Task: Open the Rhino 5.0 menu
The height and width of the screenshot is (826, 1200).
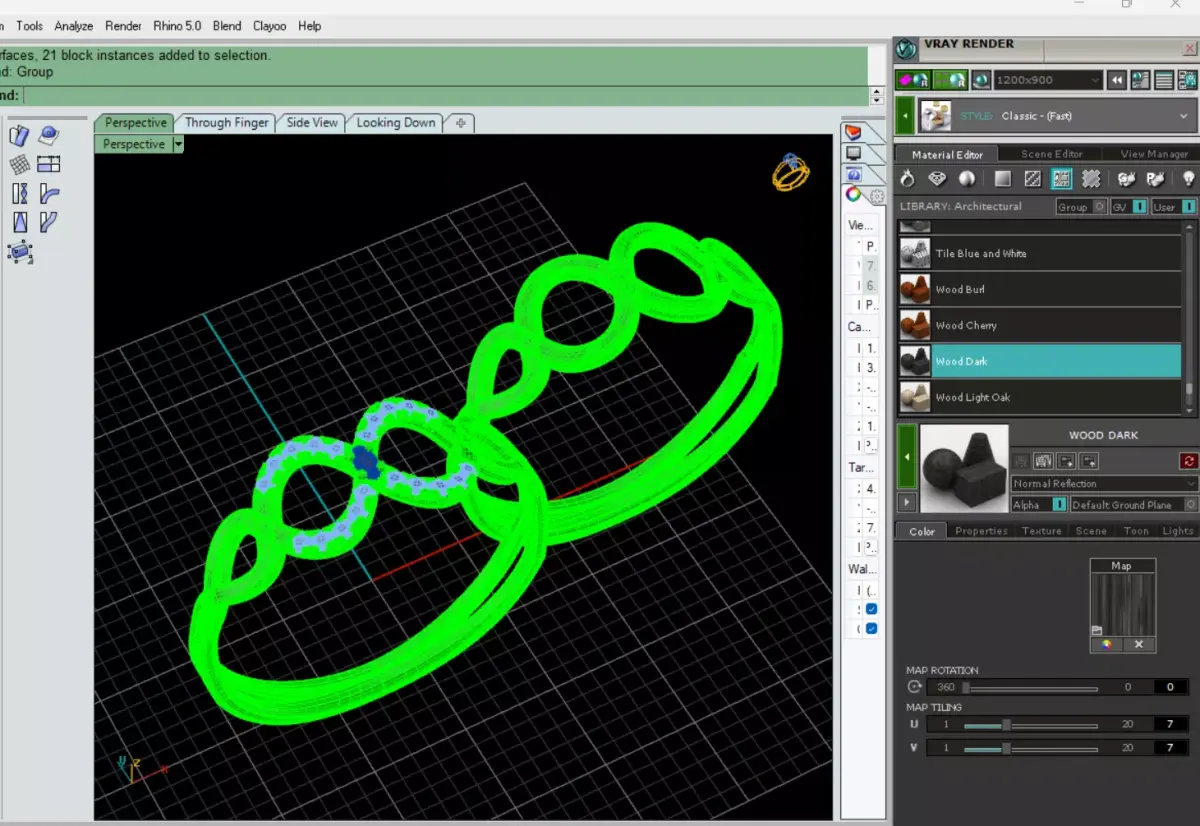Action: click(x=177, y=26)
